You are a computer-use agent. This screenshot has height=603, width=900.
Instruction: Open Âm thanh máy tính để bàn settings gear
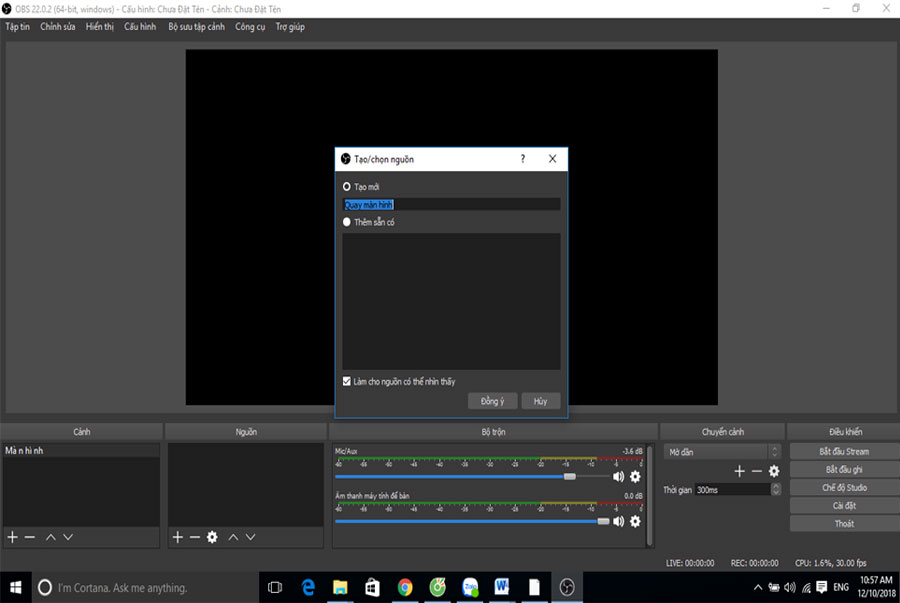tap(635, 522)
